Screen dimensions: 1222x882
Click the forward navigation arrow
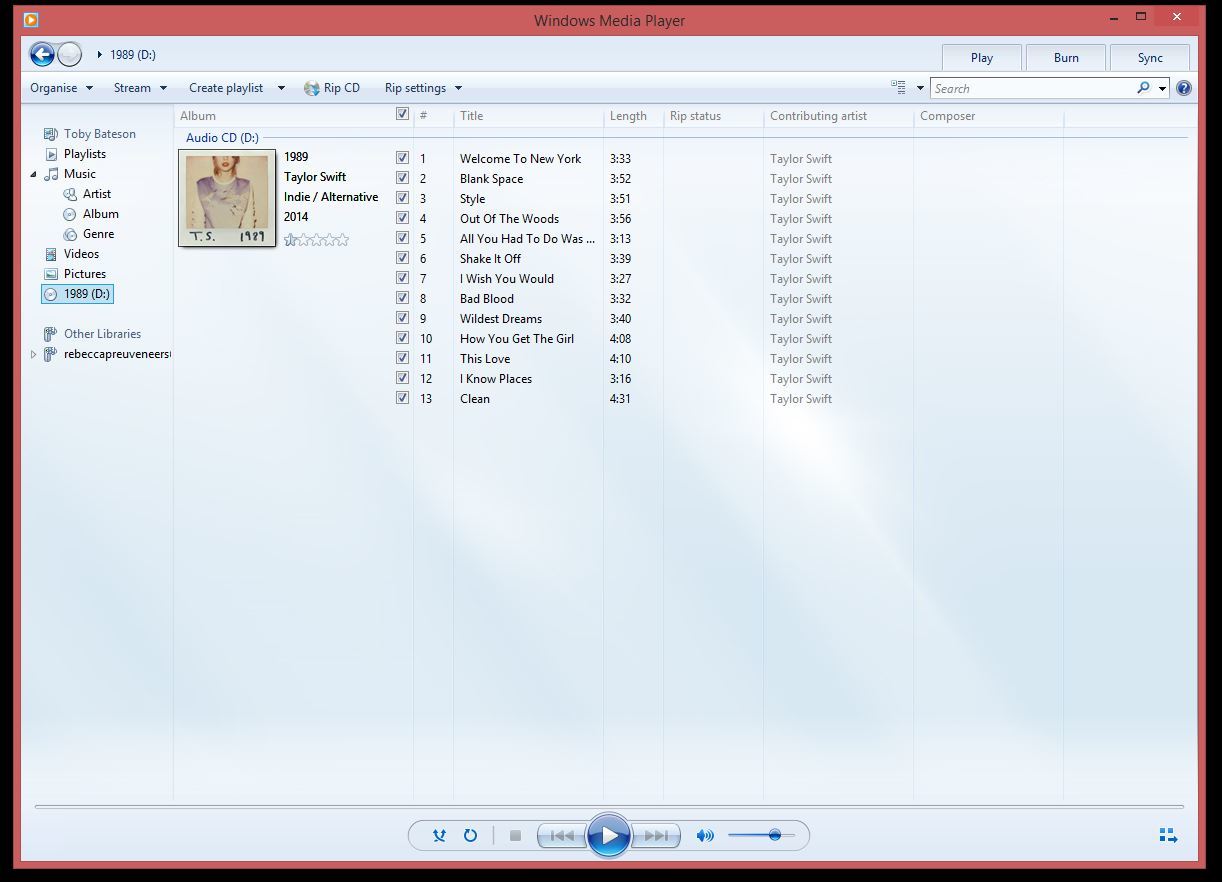(x=69, y=55)
